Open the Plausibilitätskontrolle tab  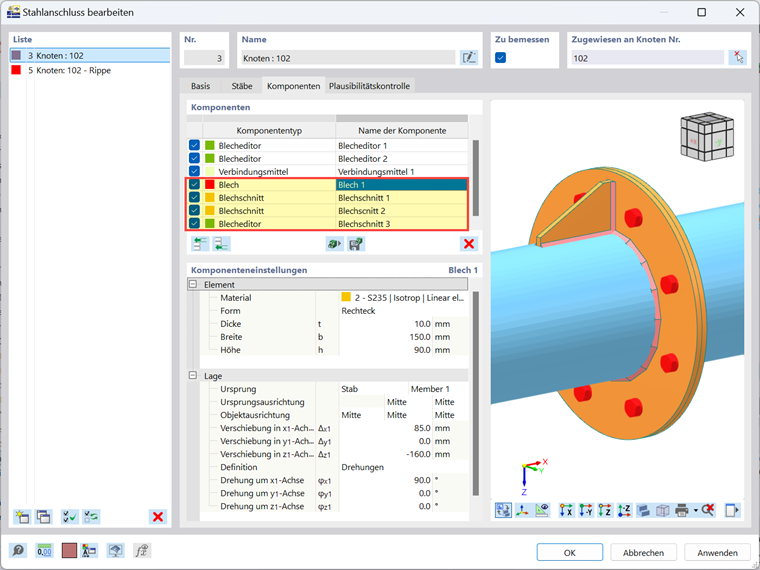point(369,86)
